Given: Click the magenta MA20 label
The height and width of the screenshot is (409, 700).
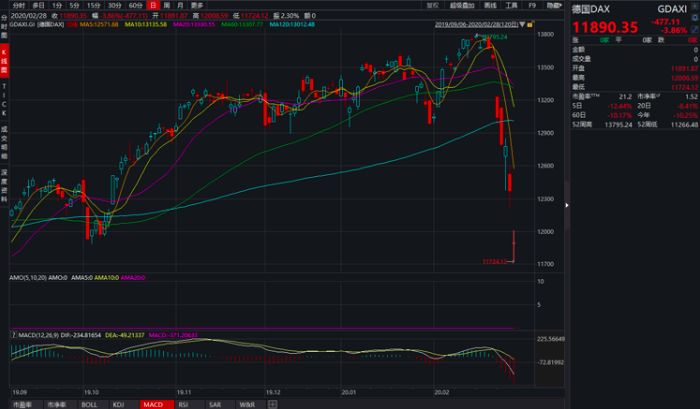Looking at the screenshot, I should click(194, 25).
